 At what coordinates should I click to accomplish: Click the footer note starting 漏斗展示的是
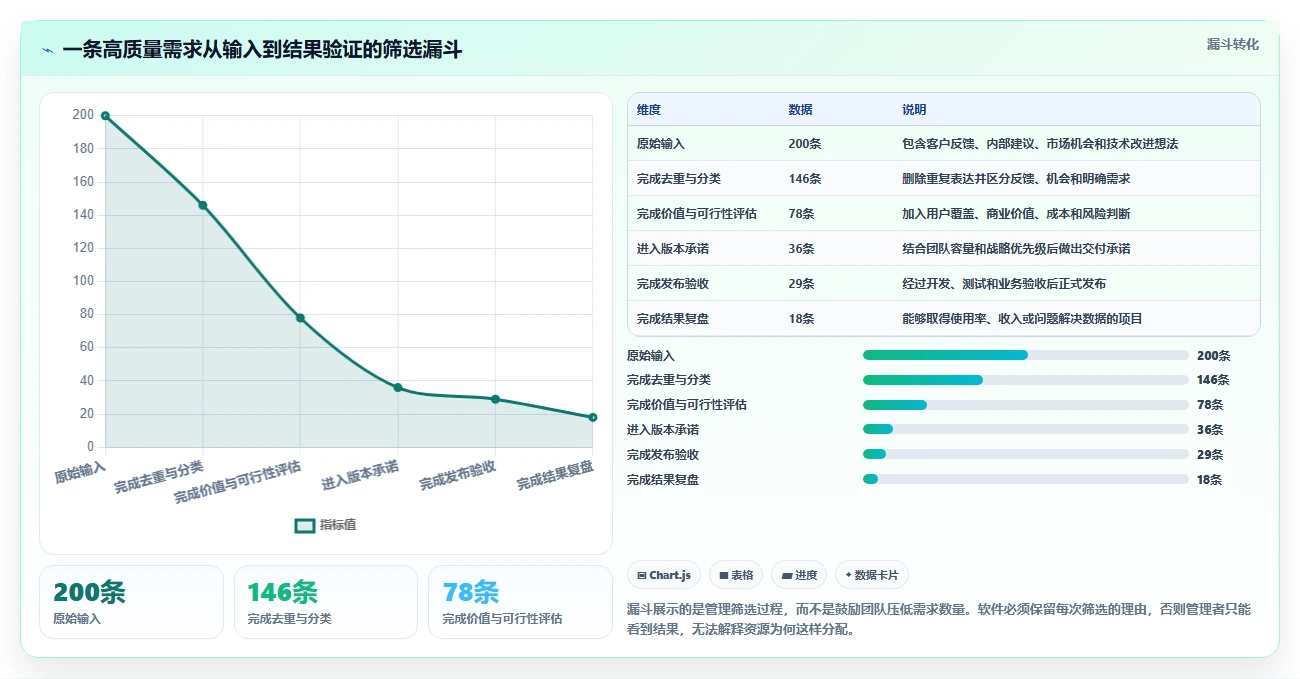click(x=939, y=619)
